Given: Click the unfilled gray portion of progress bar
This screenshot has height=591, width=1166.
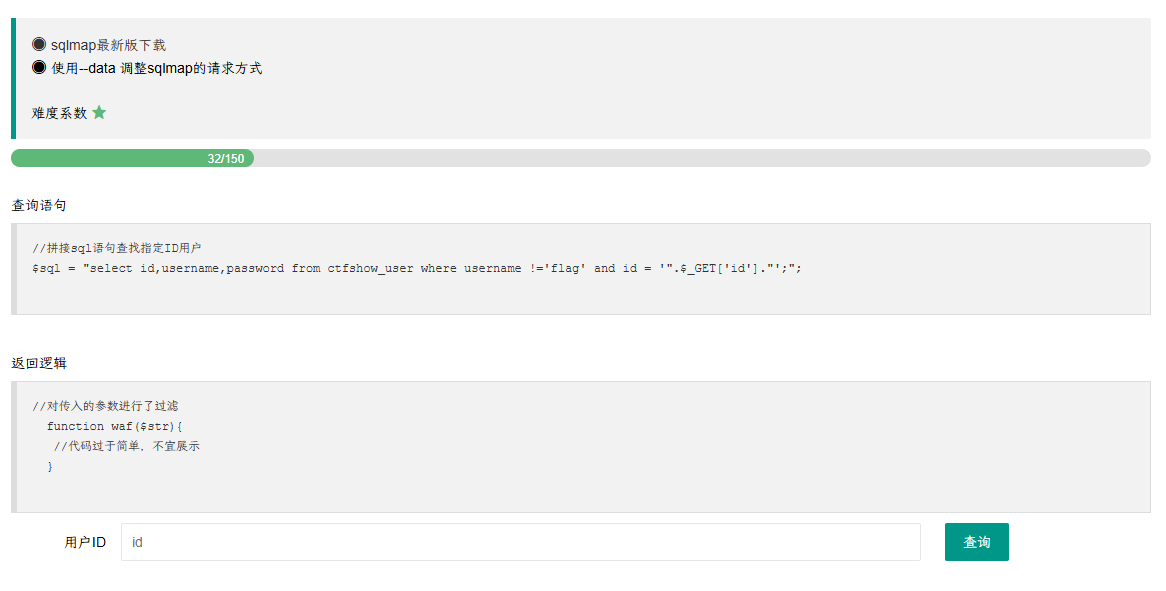Looking at the screenshot, I should (x=702, y=158).
